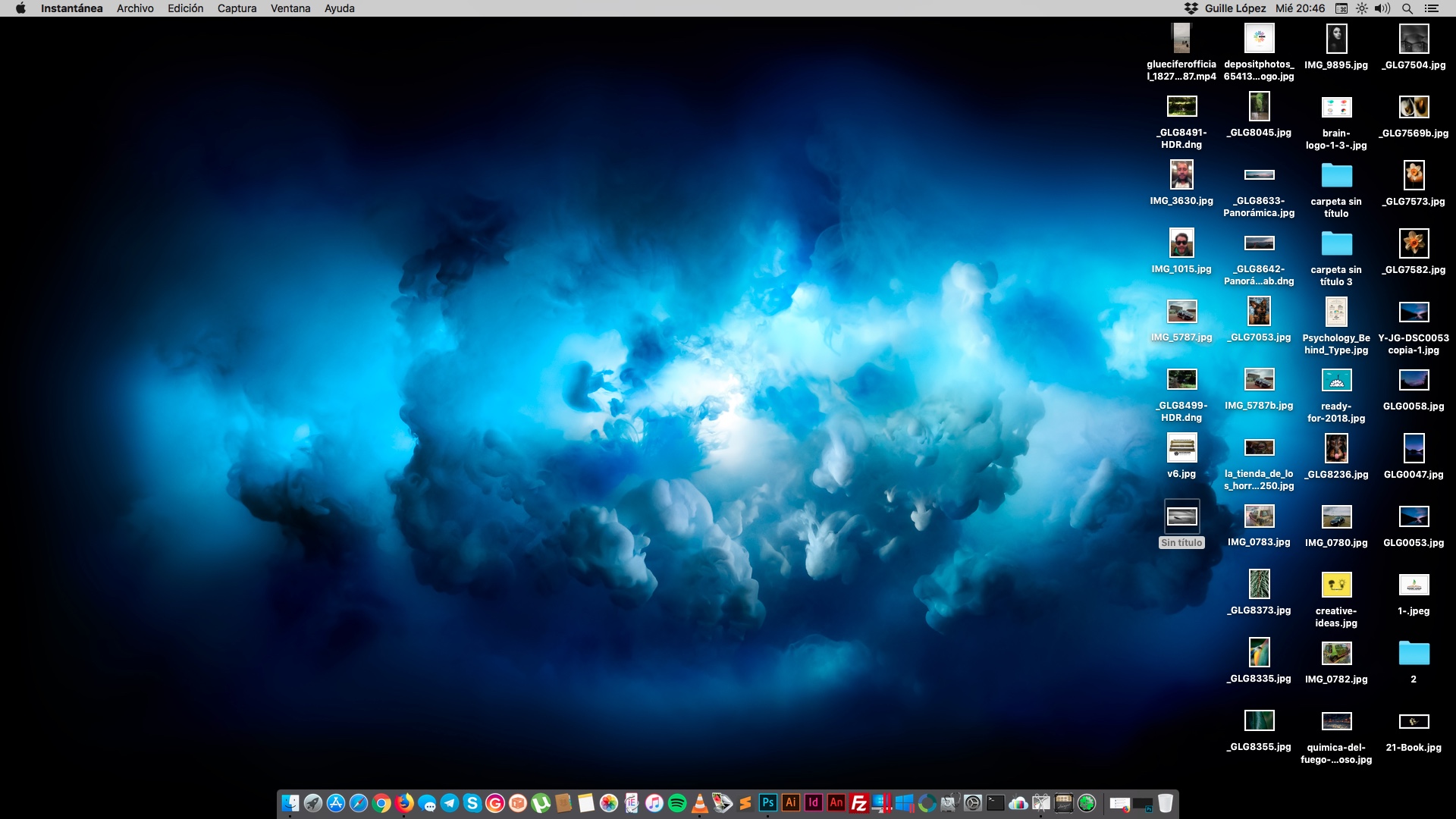Open the Edición menu

[185, 8]
